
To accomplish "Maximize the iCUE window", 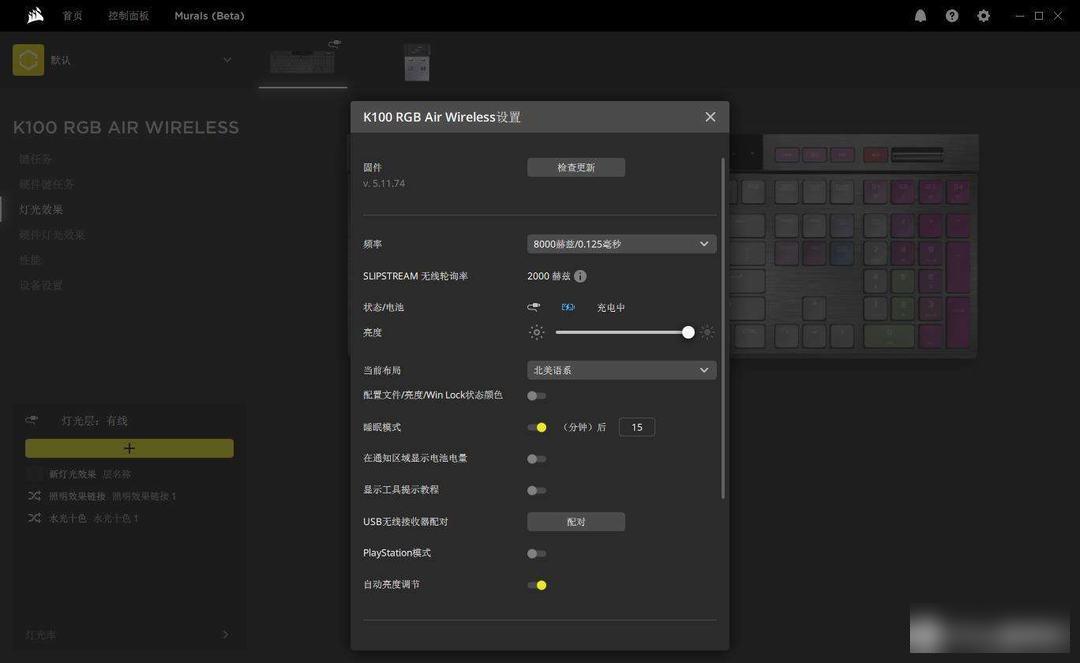I will coord(1039,16).
